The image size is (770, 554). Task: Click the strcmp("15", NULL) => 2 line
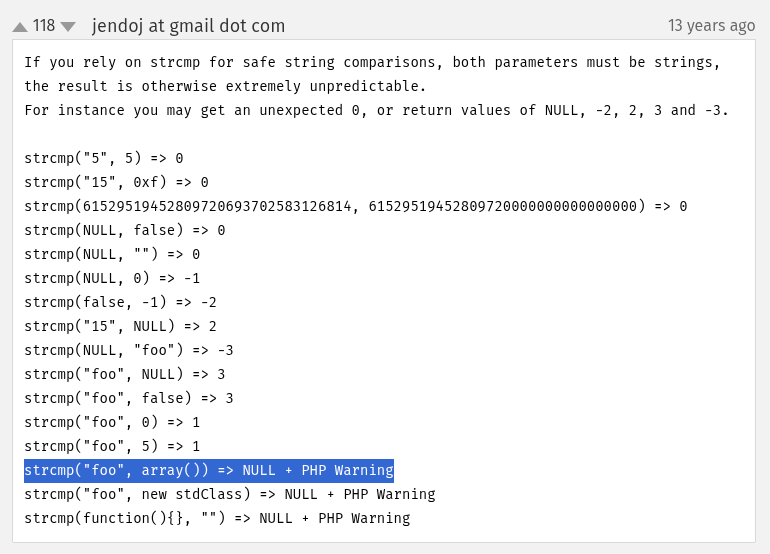[121, 326]
